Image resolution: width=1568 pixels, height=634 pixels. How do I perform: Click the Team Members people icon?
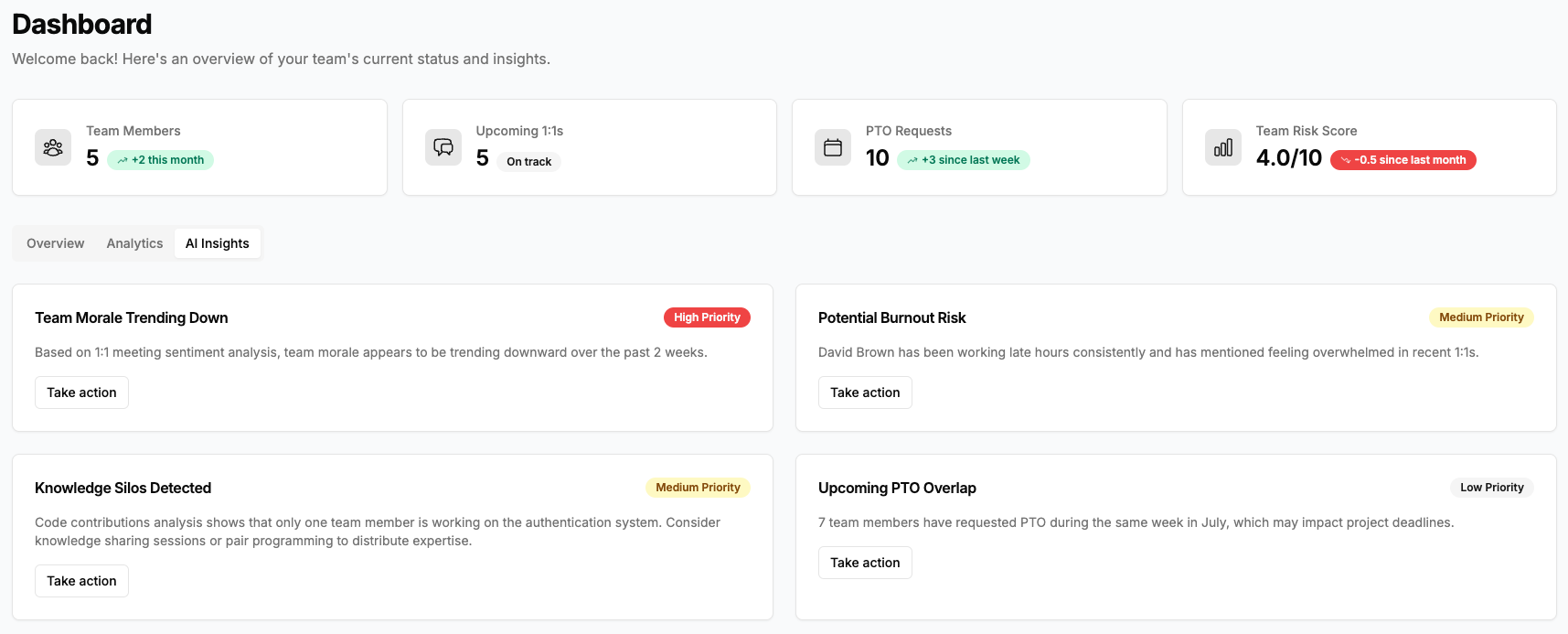point(53,147)
